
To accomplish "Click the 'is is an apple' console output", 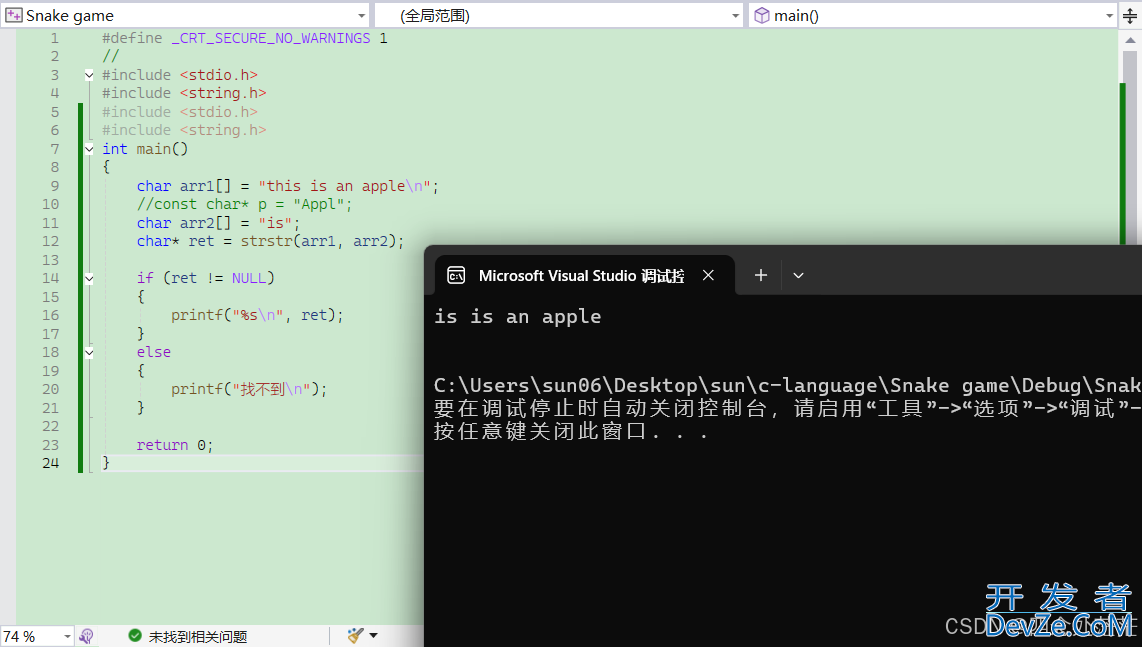I will pos(518,316).
